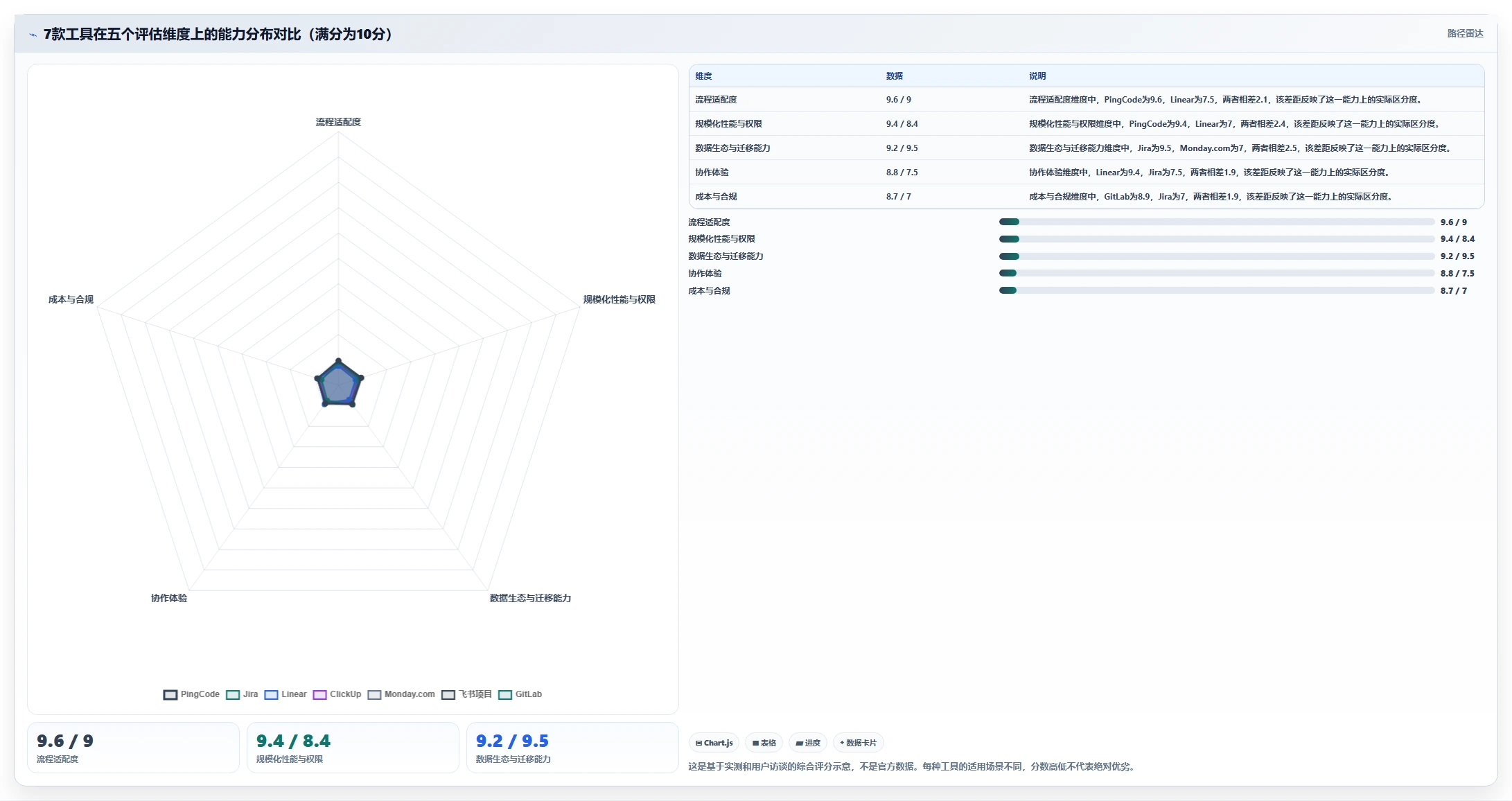Toggle Jira series in chart legend
This screenshot has width=1512, height=801.
(x=242, y=694)
